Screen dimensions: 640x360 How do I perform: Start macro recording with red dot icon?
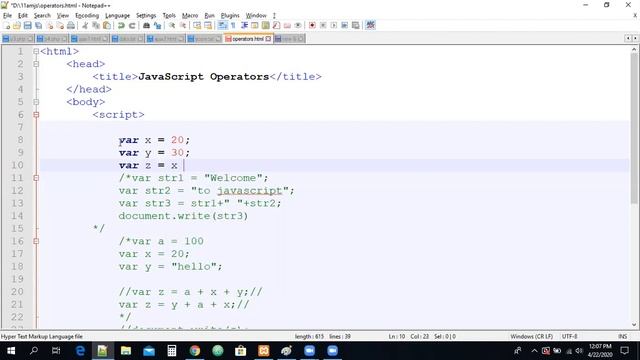pos(312,25)
